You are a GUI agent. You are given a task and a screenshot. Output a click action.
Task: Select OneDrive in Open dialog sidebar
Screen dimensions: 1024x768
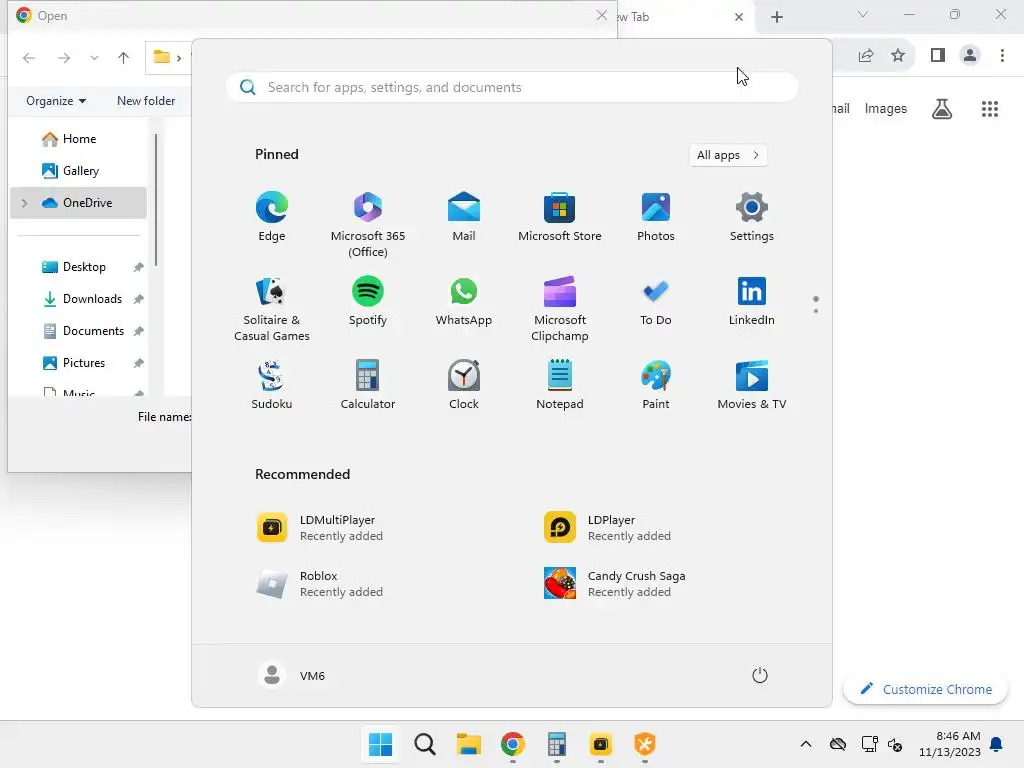point(77,202)
